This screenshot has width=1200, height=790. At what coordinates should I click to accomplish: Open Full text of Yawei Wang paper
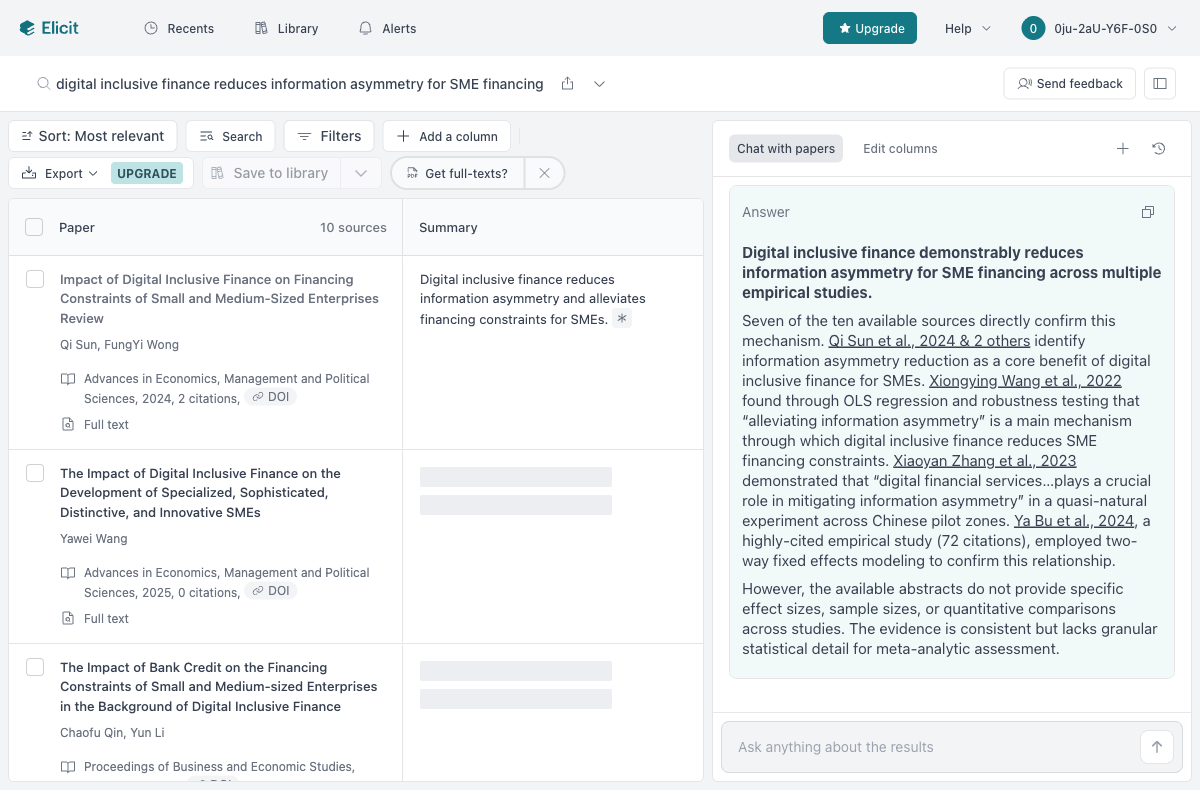coord(106,618)
